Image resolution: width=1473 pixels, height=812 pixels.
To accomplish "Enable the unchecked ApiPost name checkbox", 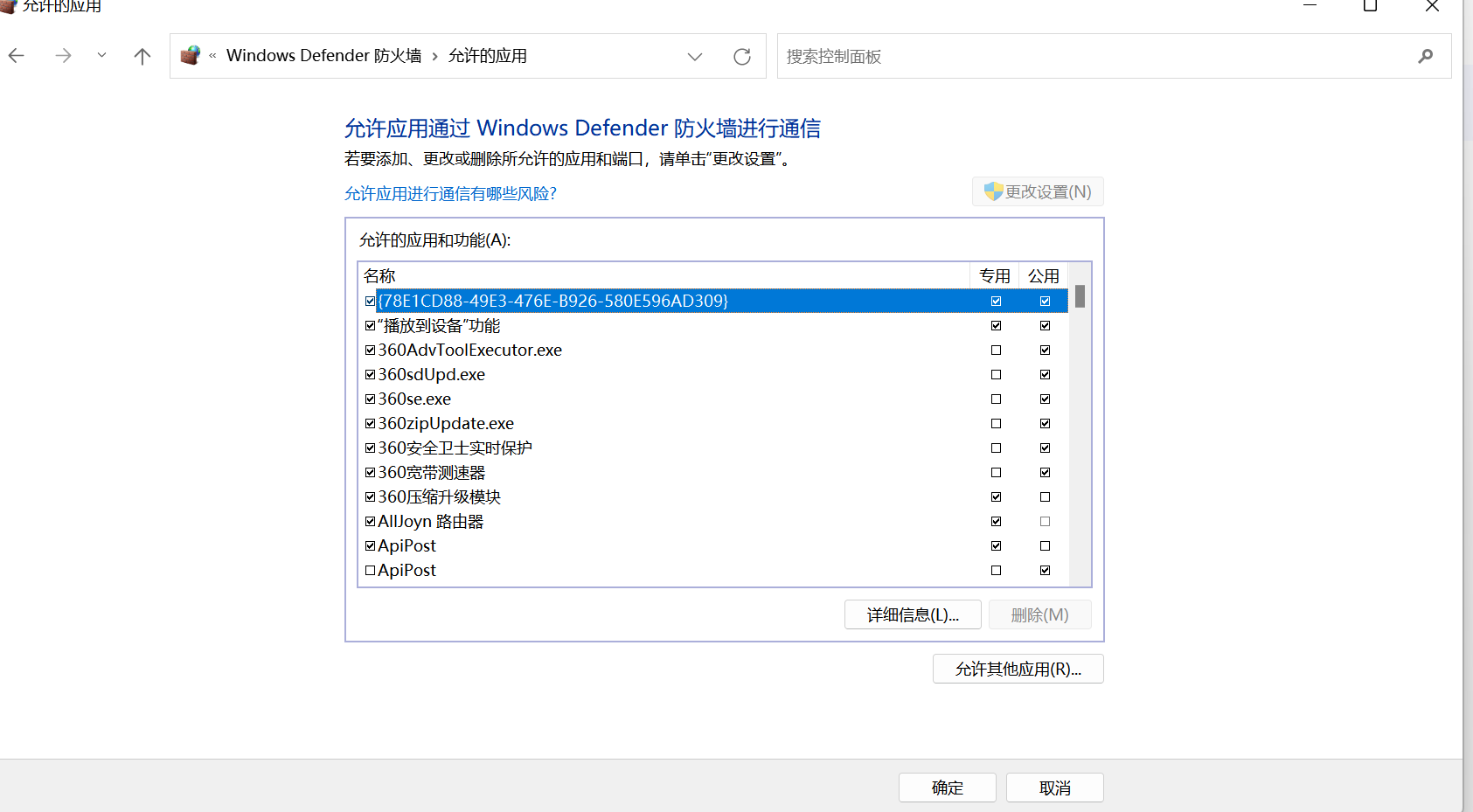I will (x=371, y=570).
